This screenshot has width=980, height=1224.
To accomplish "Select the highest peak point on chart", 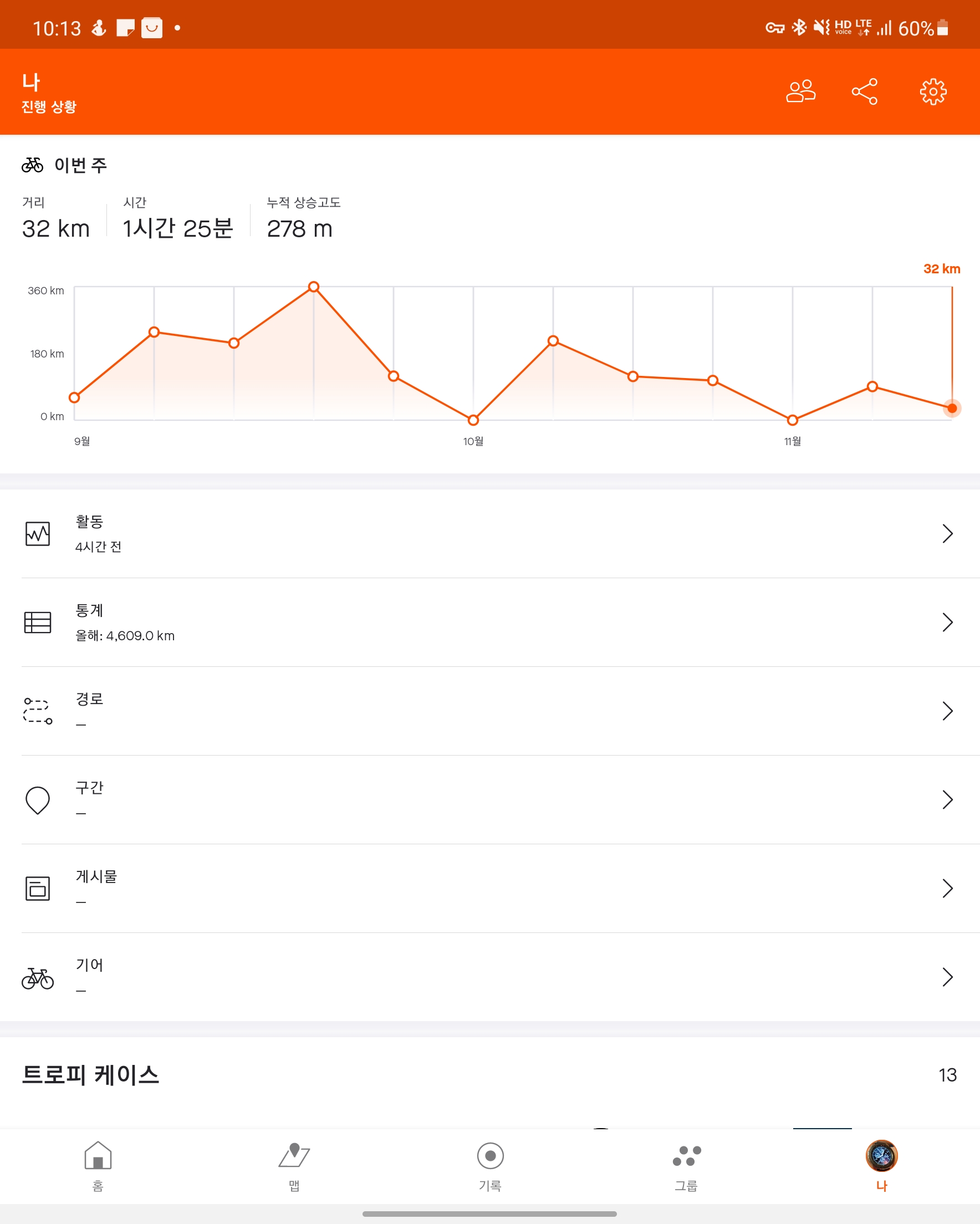I will [314, 287].
